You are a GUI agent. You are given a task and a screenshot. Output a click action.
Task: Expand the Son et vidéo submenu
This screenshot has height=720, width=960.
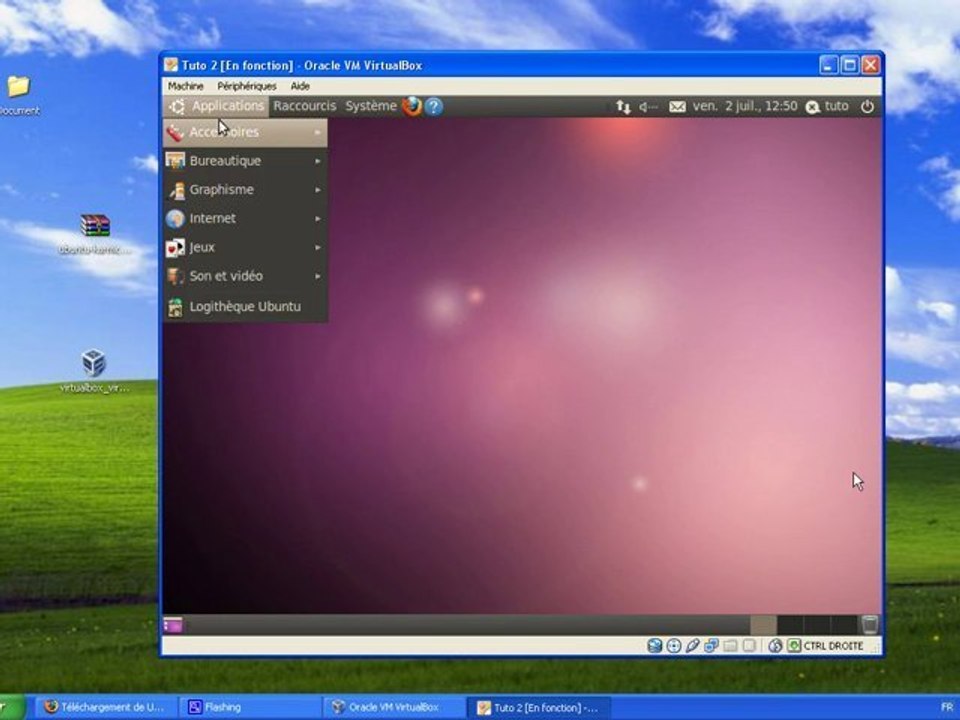point(245,276)
